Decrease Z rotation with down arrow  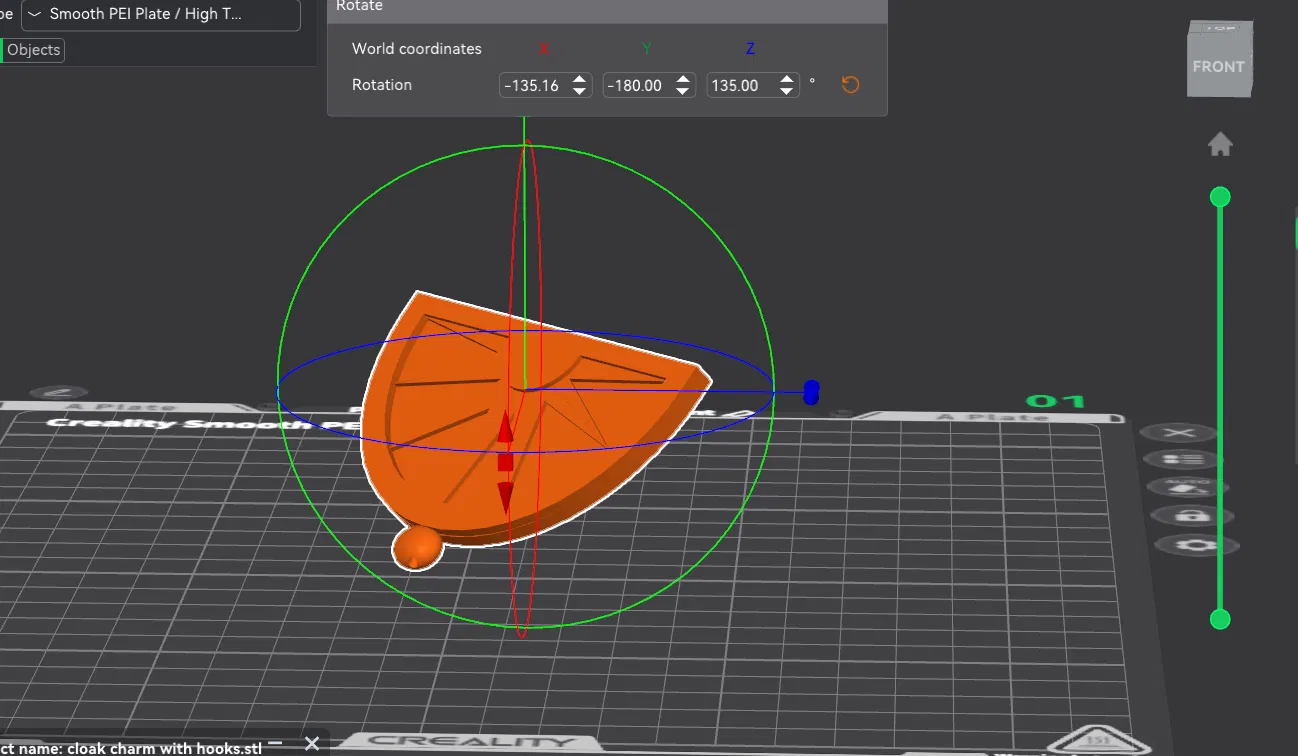click(788, 91)
